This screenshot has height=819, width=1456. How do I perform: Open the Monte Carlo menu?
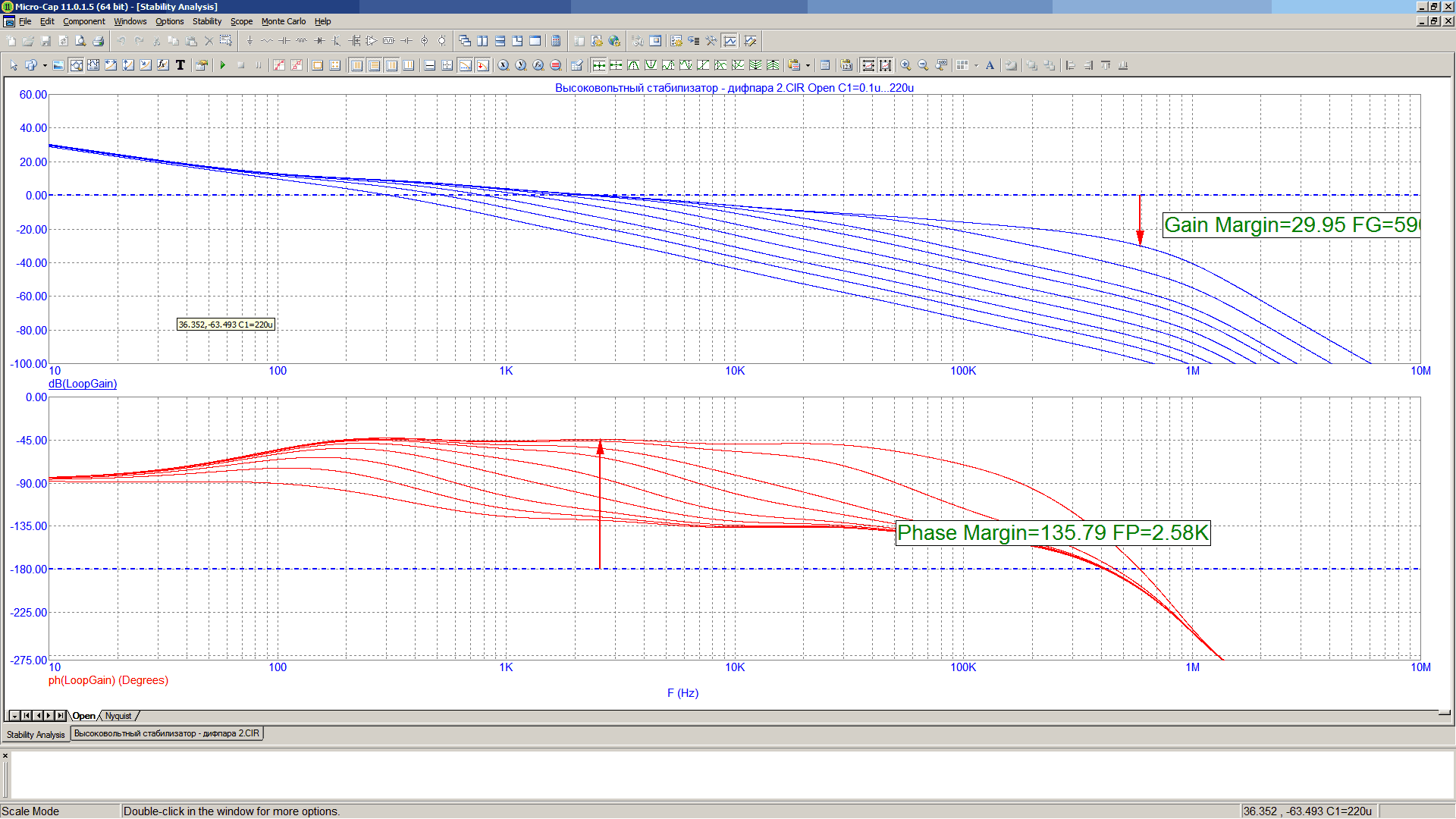[284, 21]
